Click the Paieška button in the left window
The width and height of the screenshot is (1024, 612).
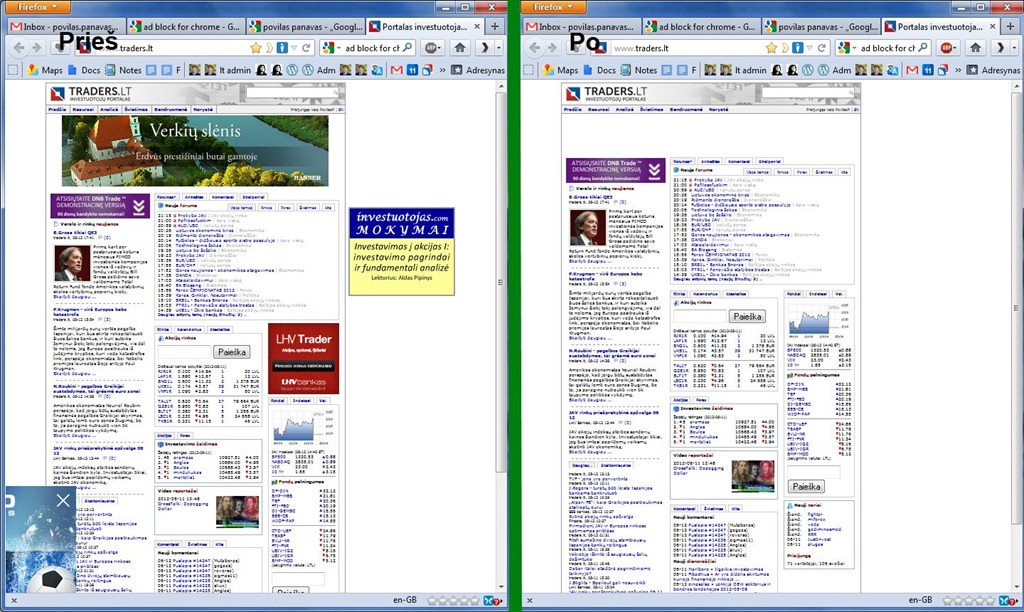pyautogui.click(x=232, y=352)
